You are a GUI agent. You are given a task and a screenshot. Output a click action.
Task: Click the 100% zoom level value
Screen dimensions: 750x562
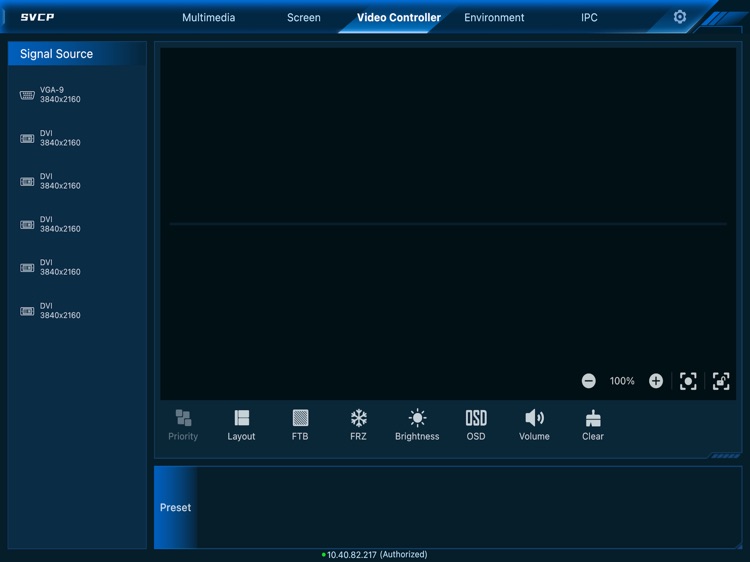(x=622, y=381)
